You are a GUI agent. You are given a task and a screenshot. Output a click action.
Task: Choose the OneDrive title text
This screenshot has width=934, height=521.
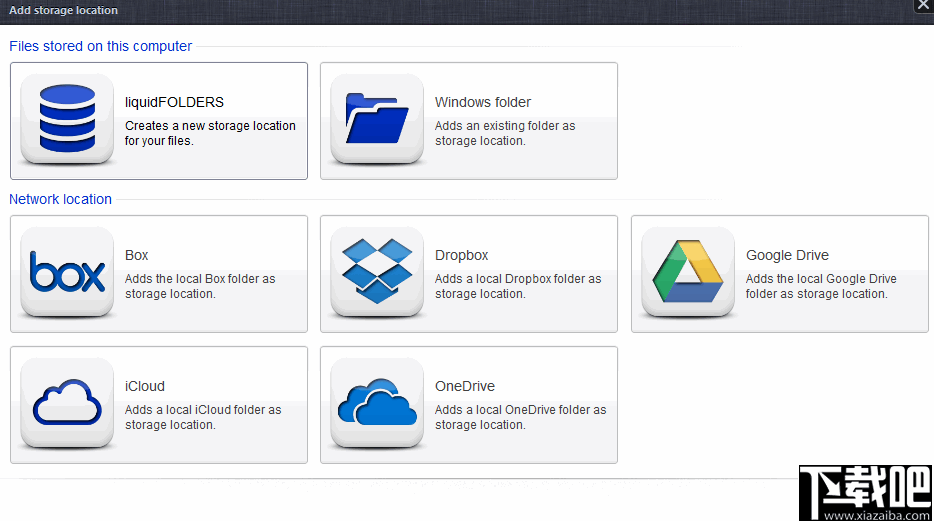click(465, 386)
